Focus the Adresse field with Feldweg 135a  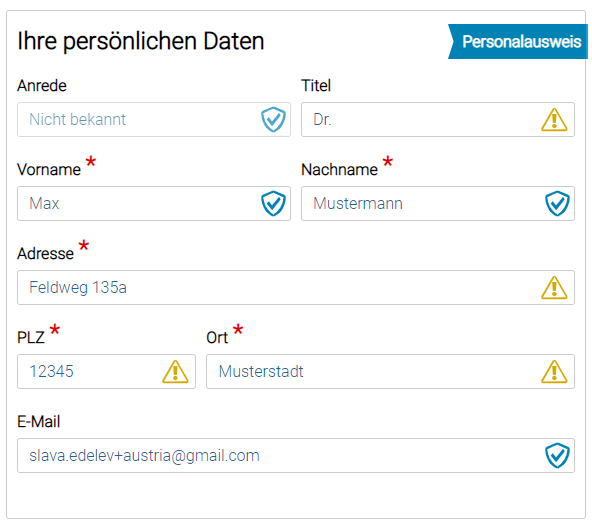click(x=296, y=287)
